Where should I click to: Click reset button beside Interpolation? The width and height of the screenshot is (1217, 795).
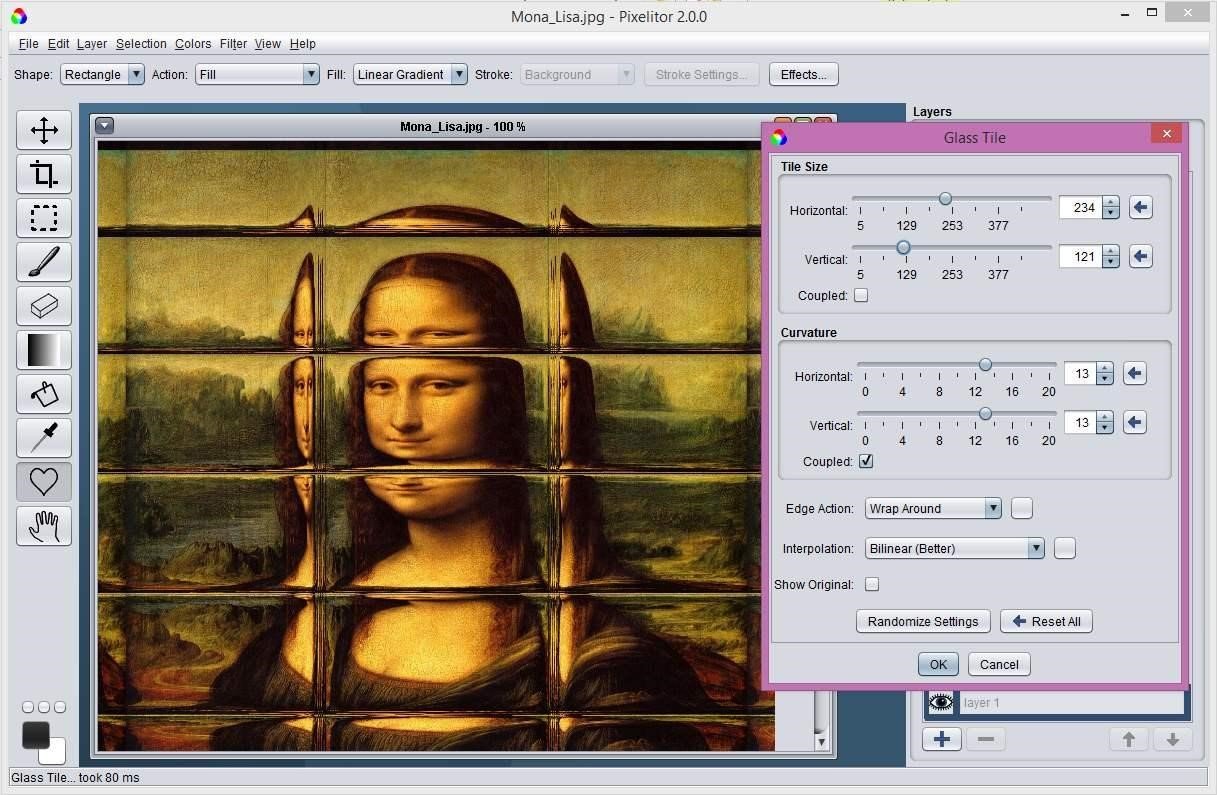tap(1064, 548)
